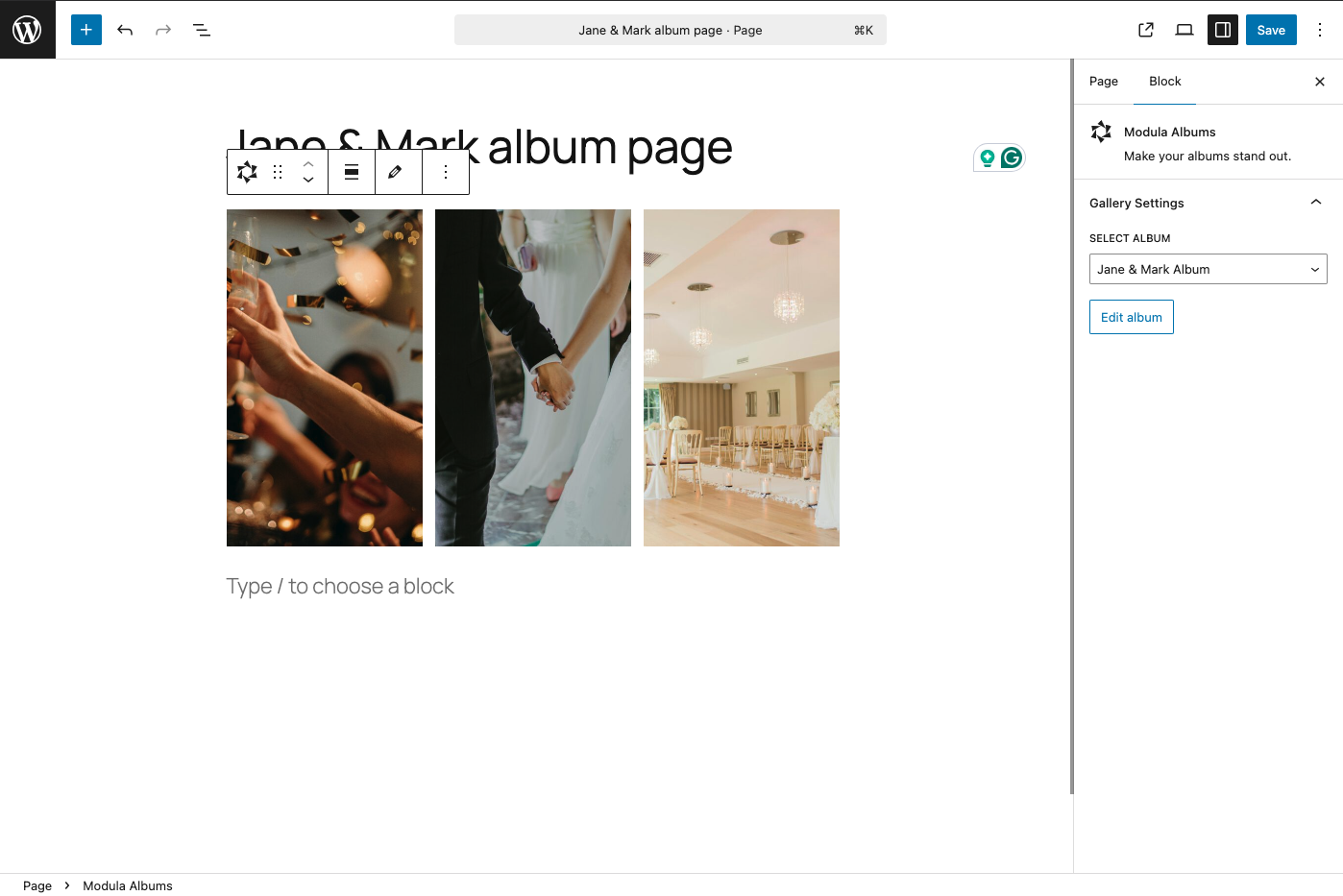Click the block drag handle icon
The width and height of the screenshot is (1343, 896).
278,172
